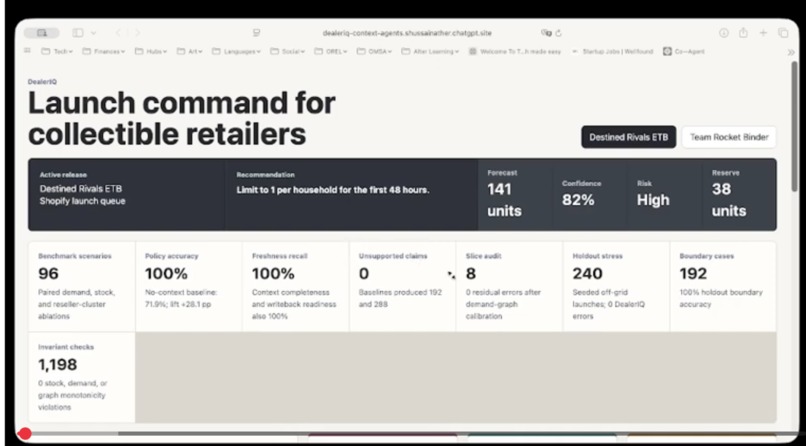Click the Policy accuracy 100% card
This screenshot has width=806, height=446.
189,286
